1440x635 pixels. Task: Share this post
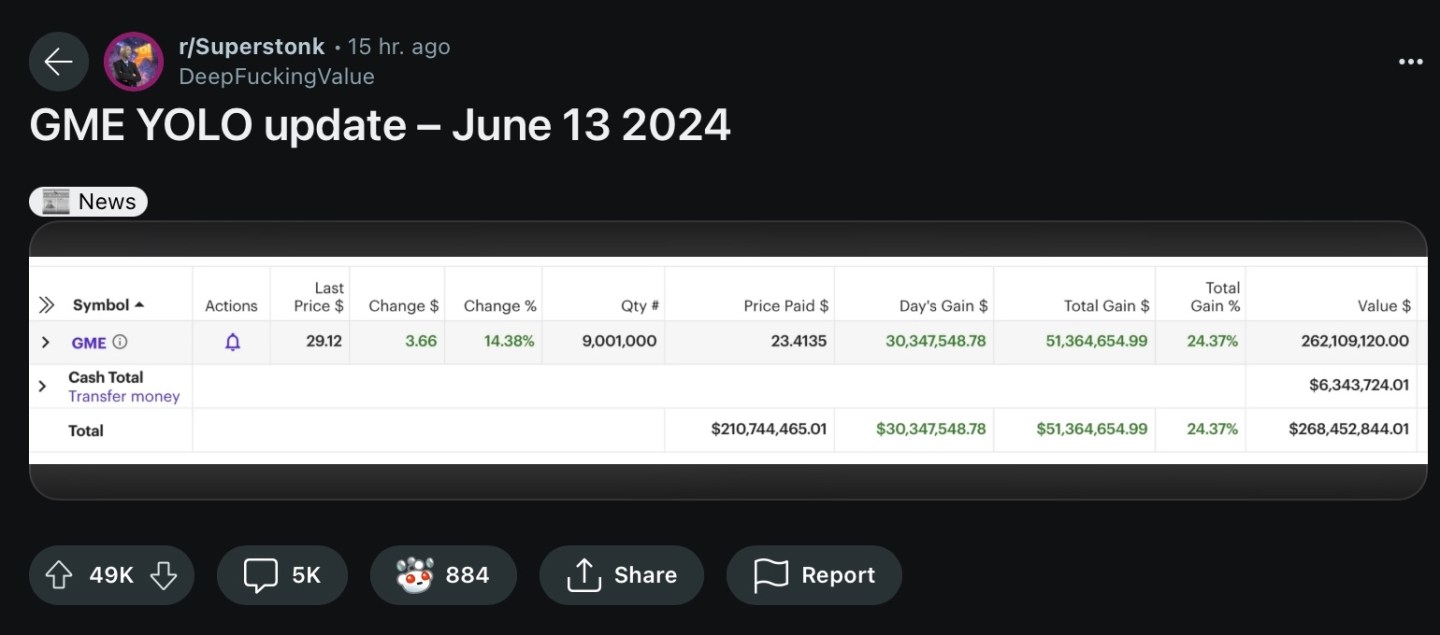pyautogui.click(x=621, y=575)
